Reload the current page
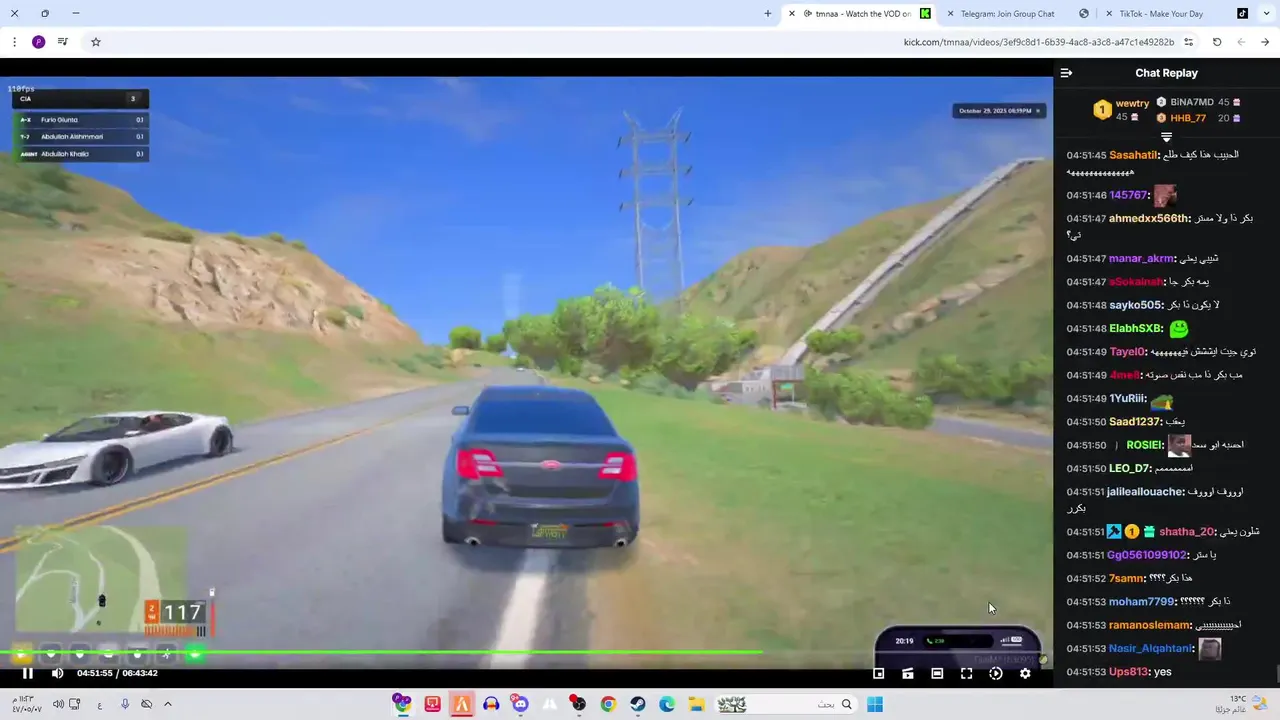Screen dimensions: 1280x720 pyautogui.click(x=1217, y=42)
